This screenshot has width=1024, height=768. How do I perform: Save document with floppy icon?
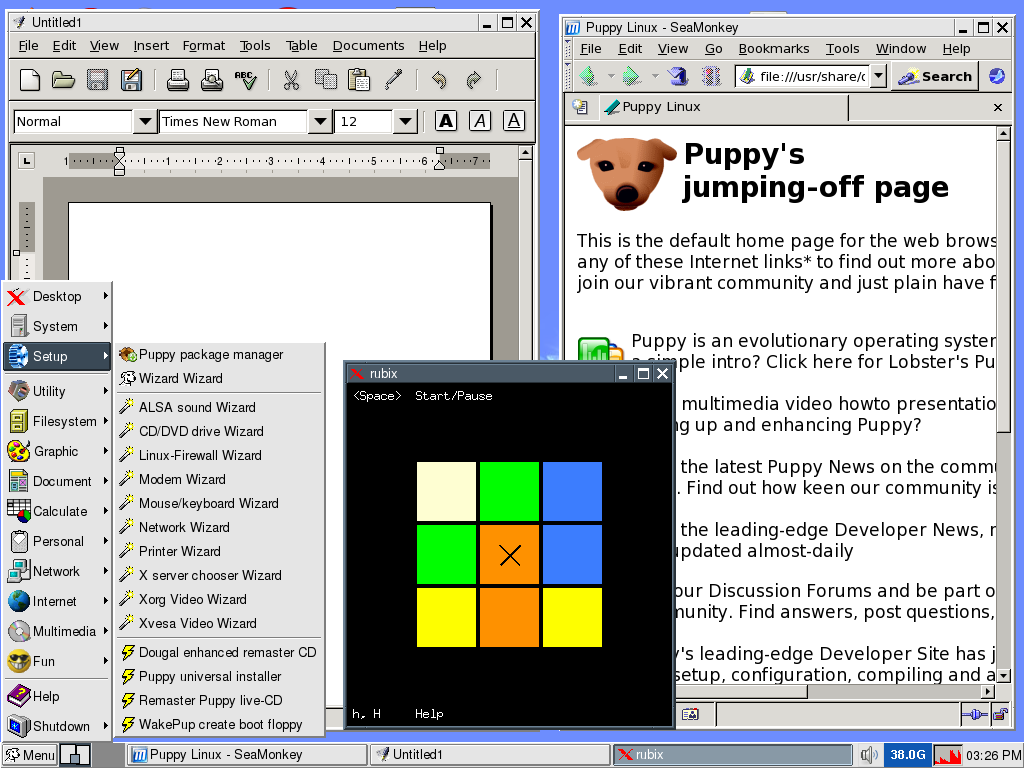pyautogui.click(x=97, y=80)
